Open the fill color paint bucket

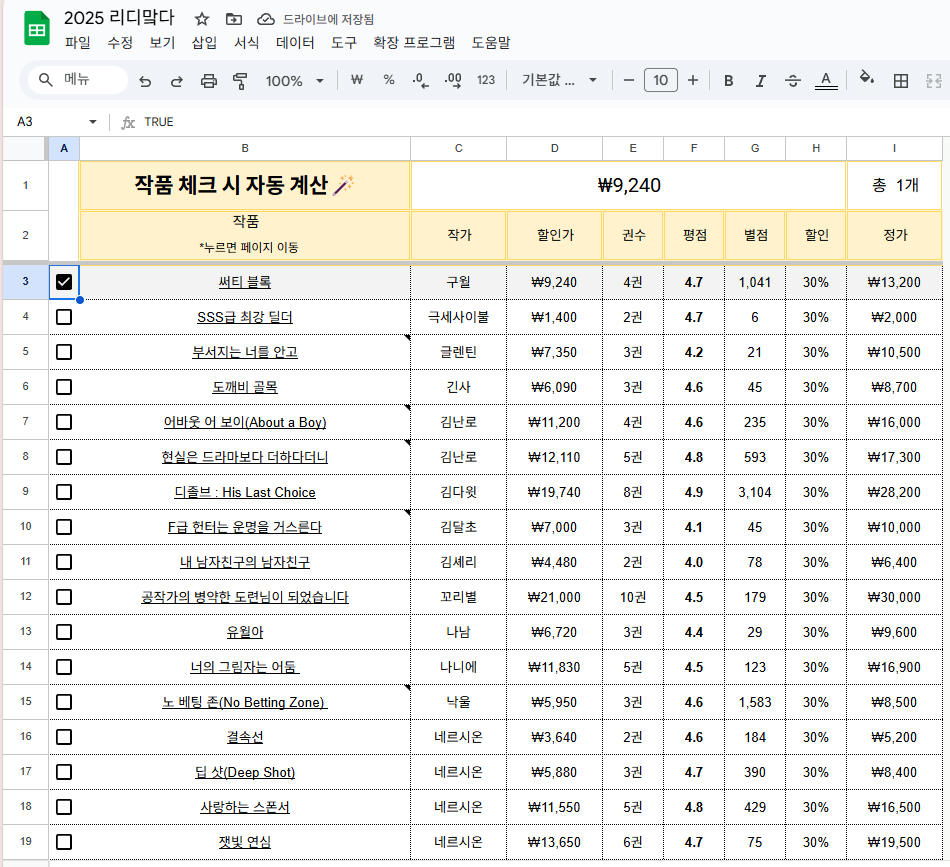pos(867,80)
